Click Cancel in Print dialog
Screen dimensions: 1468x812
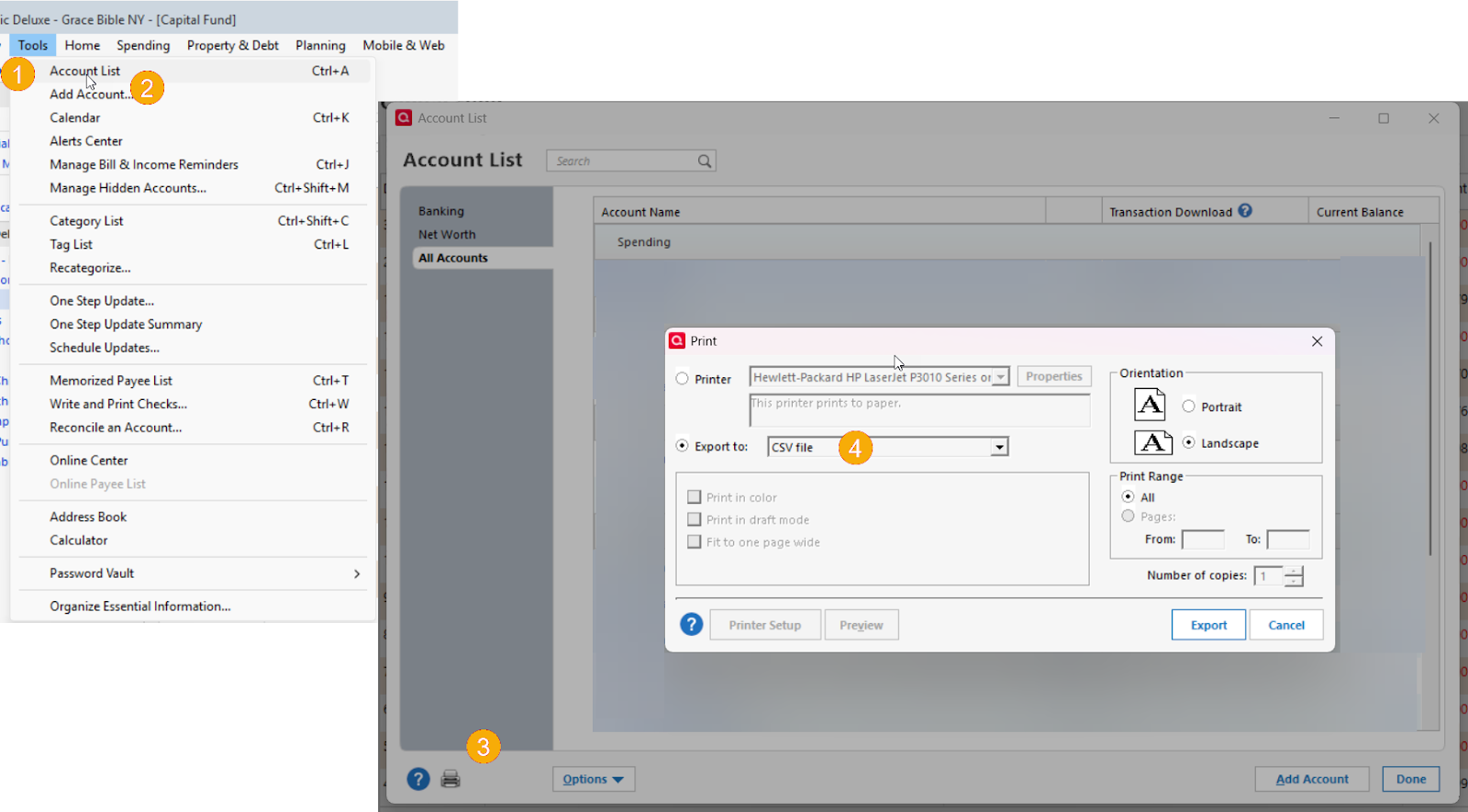tap(1286, 625)
